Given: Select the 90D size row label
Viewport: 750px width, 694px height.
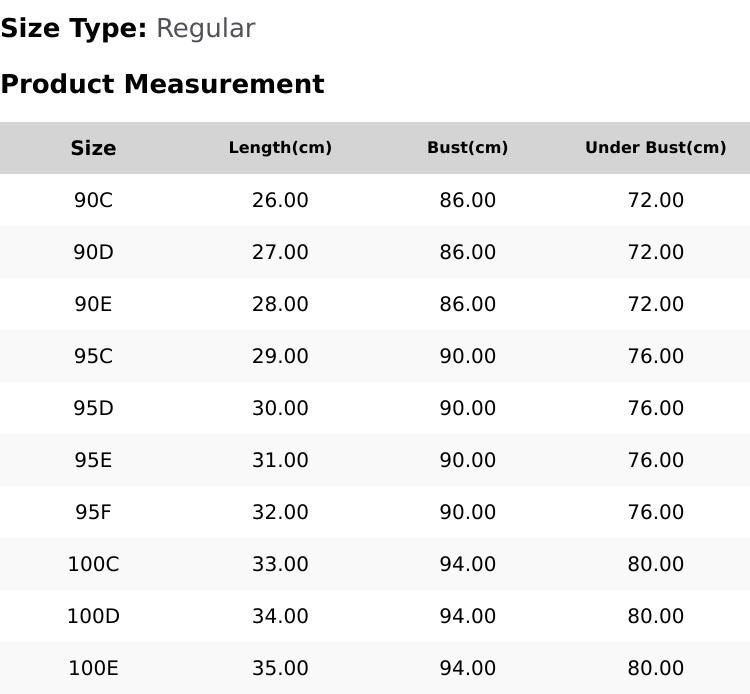Looking at the screenshot, I should point(93,252).
